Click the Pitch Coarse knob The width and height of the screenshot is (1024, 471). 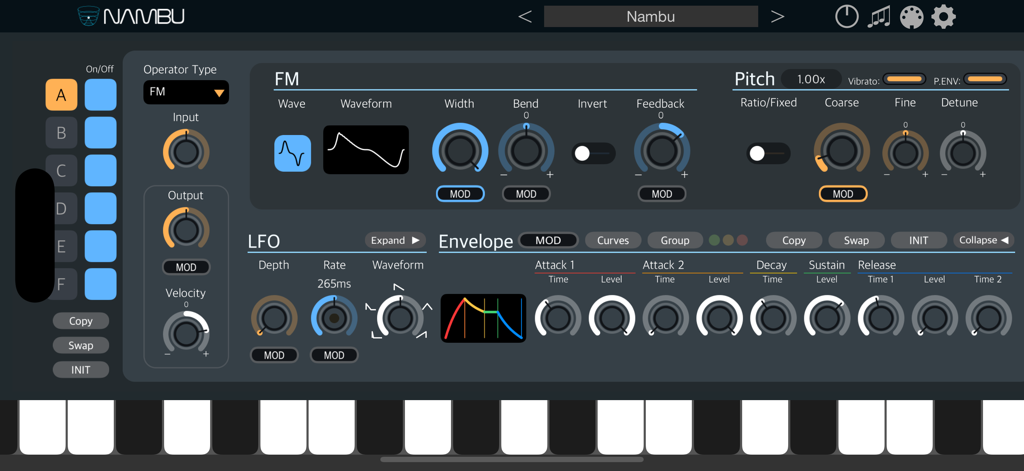pyautogui.click(x=842, y=150)
